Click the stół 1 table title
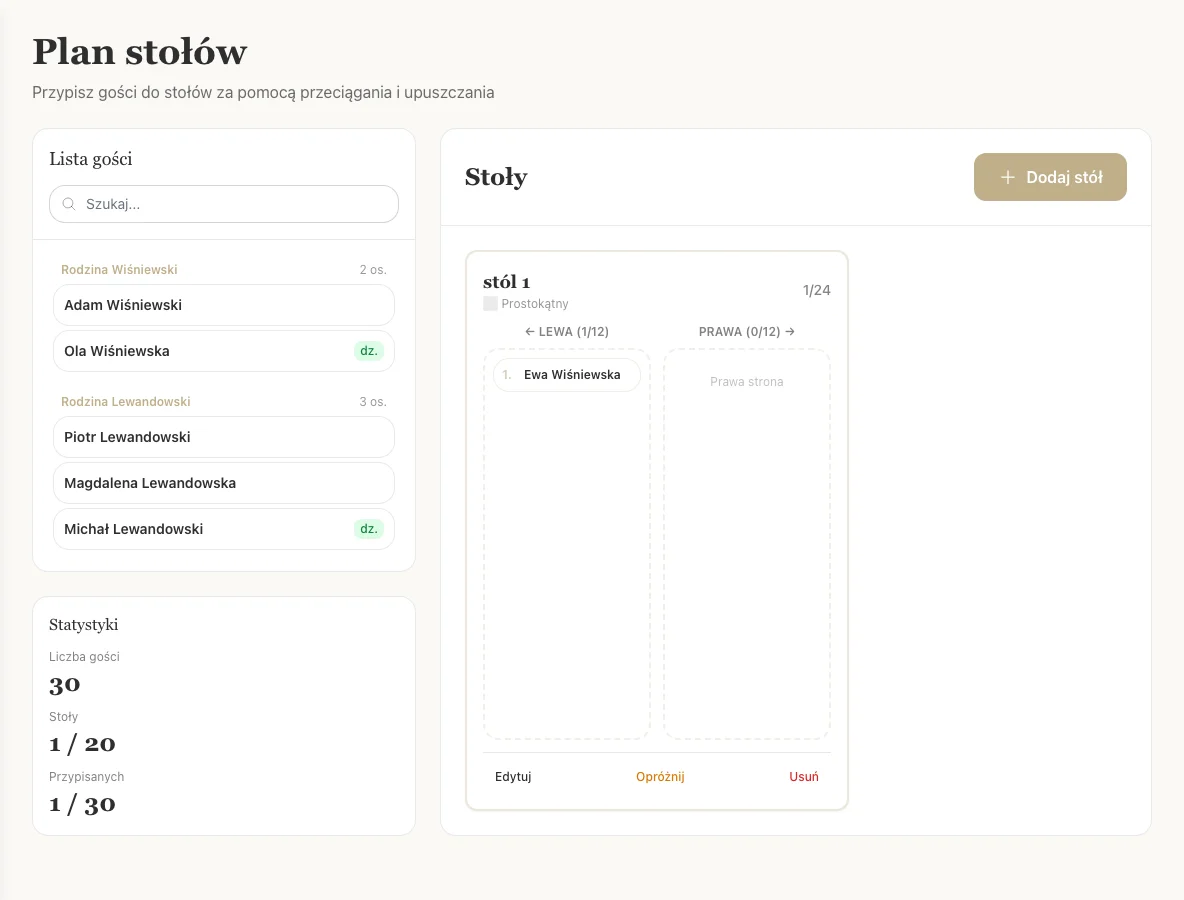Image resolution: width=1184 pixels, height=900 pixels. [x=506, y=282]
